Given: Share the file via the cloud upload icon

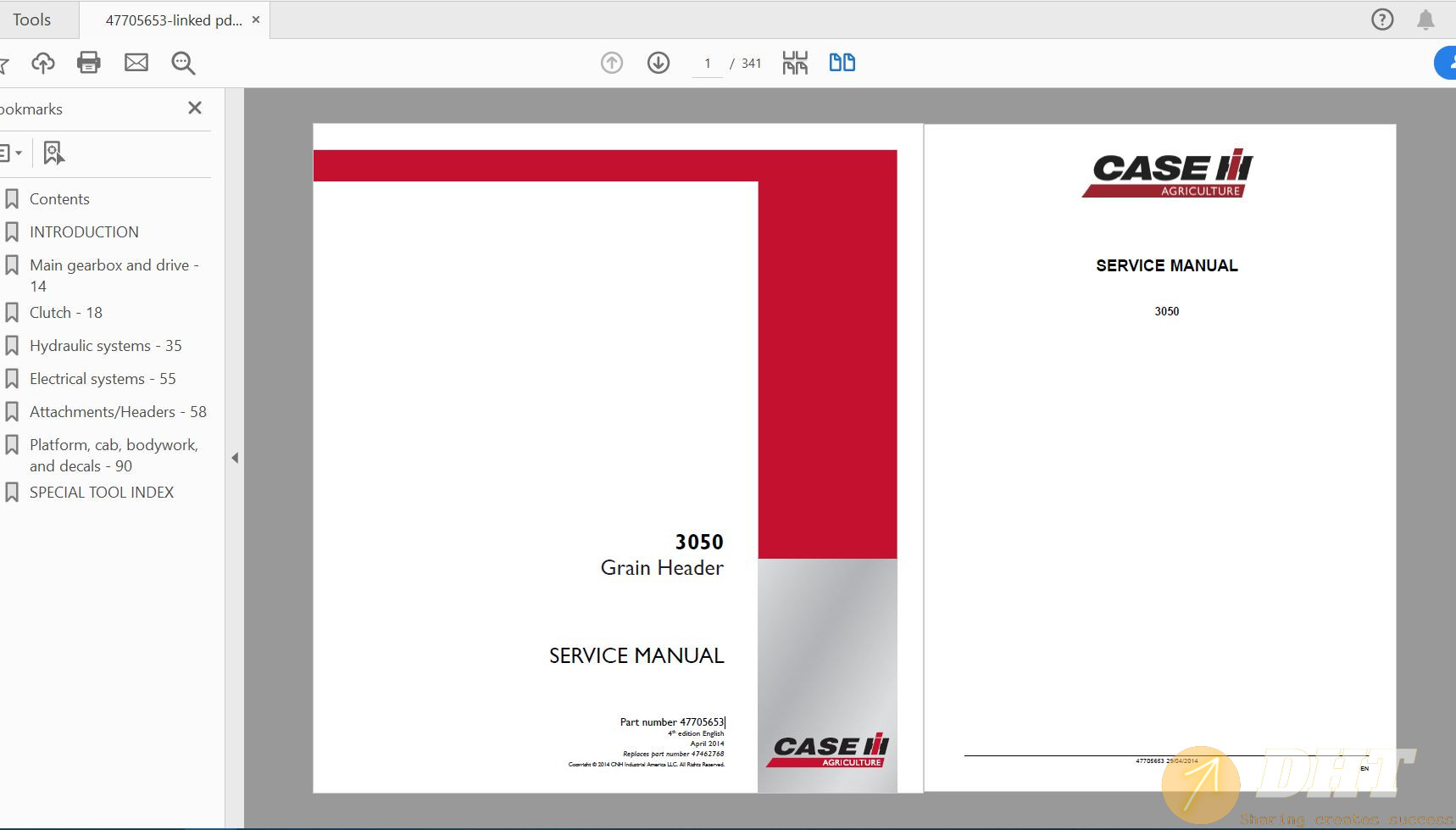Looking at the screenshot, I should (x=42, y=62).
